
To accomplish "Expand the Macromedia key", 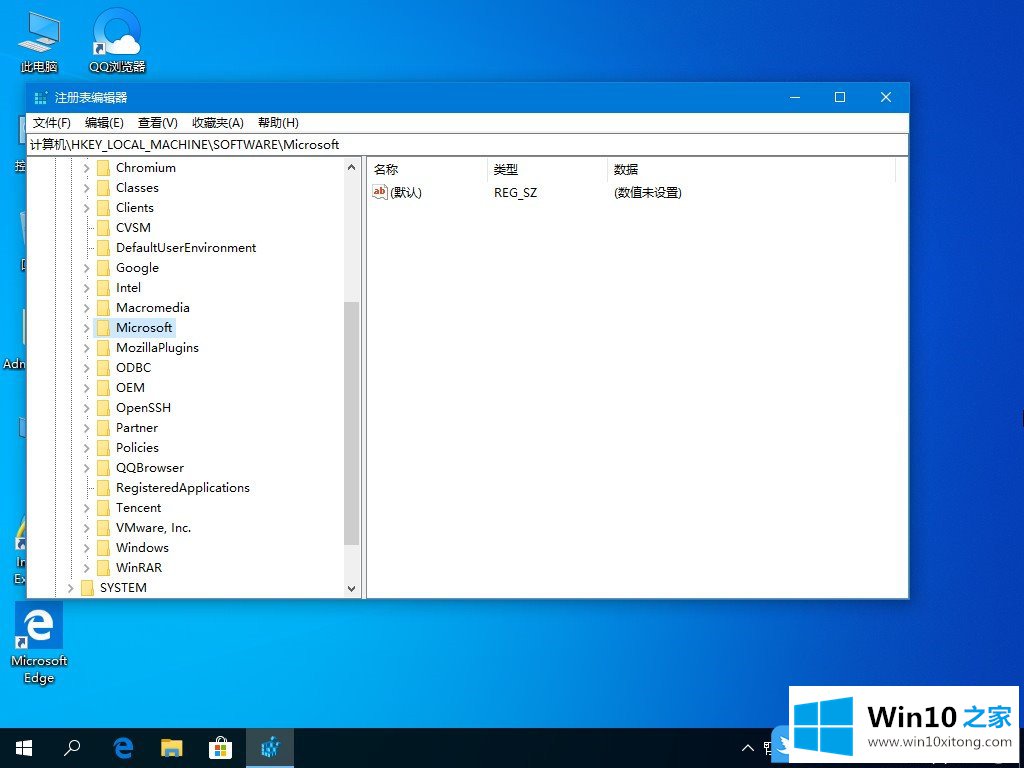I will (86, 308).
